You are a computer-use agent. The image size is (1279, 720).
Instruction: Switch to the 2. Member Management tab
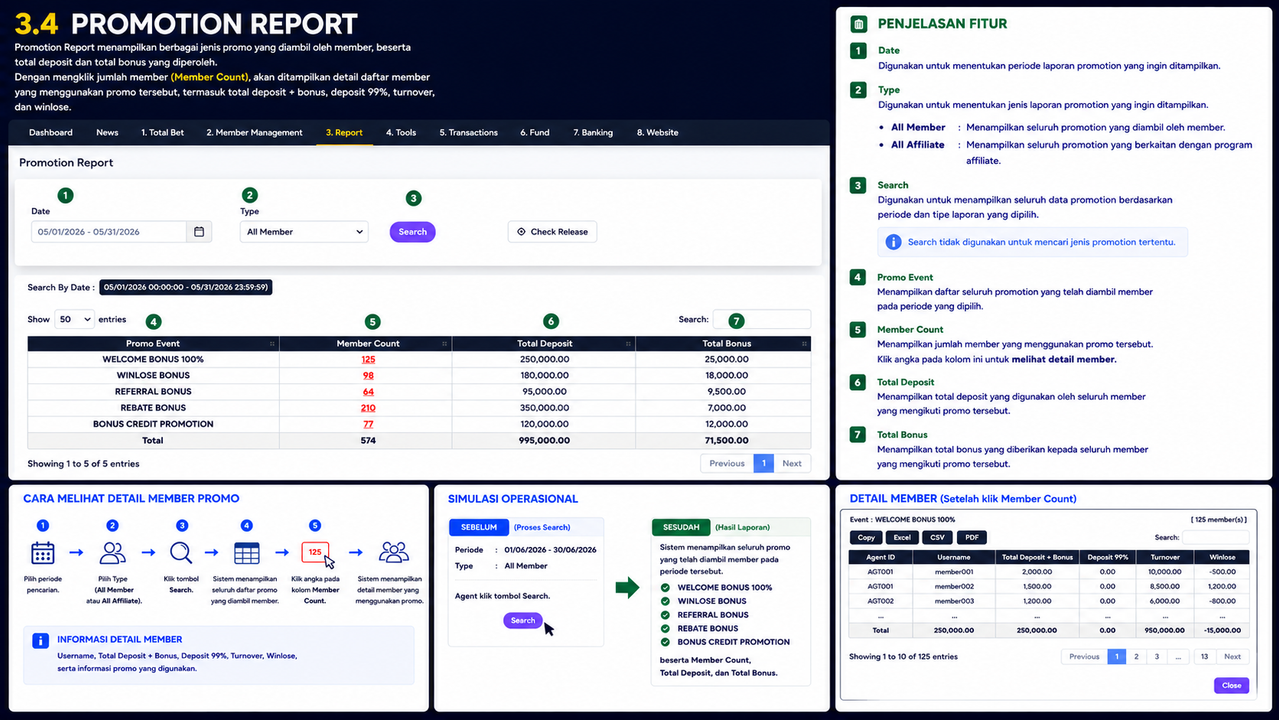(x=254, y=132)
